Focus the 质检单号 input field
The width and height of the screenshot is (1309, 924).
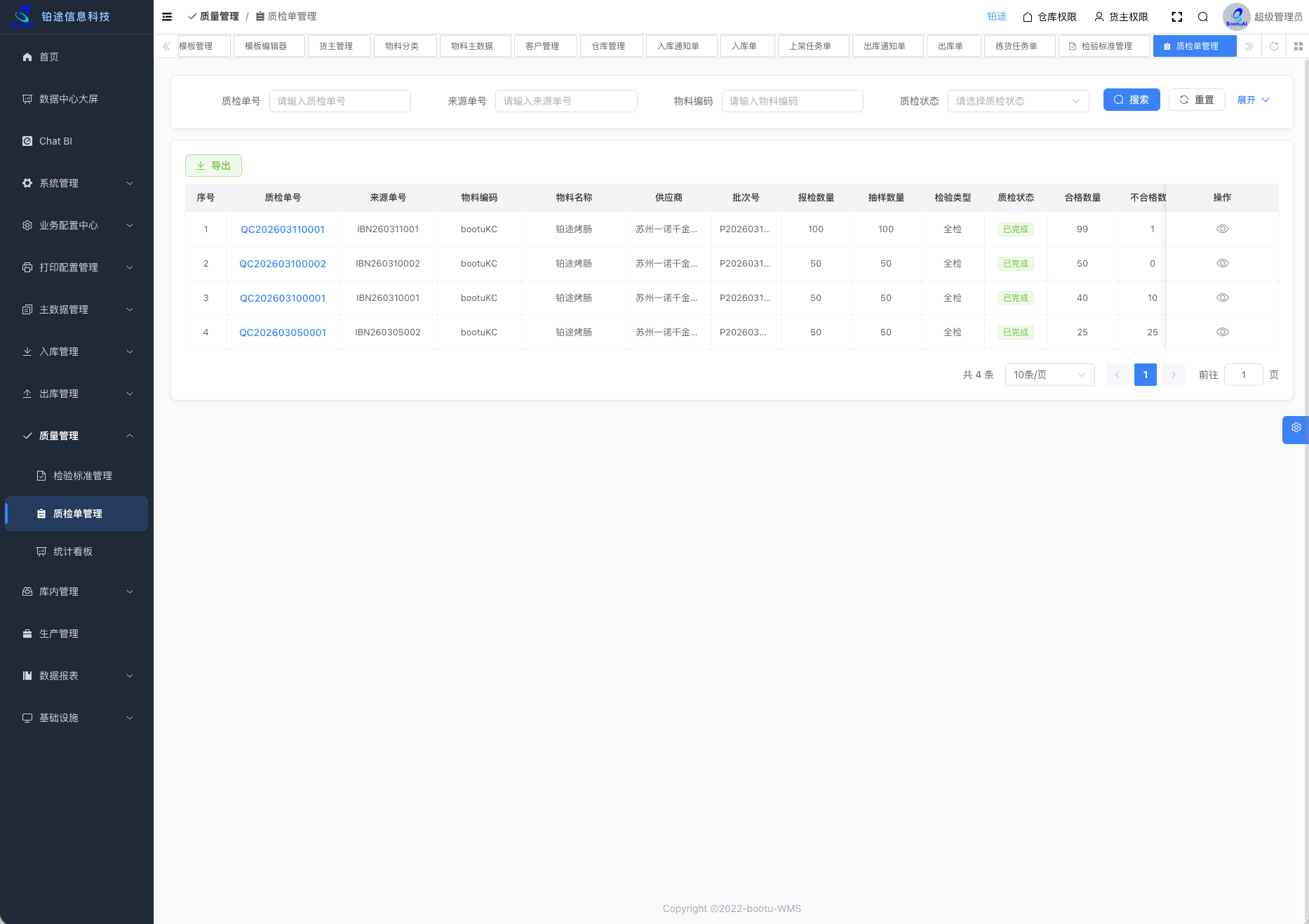click(340, 101)
